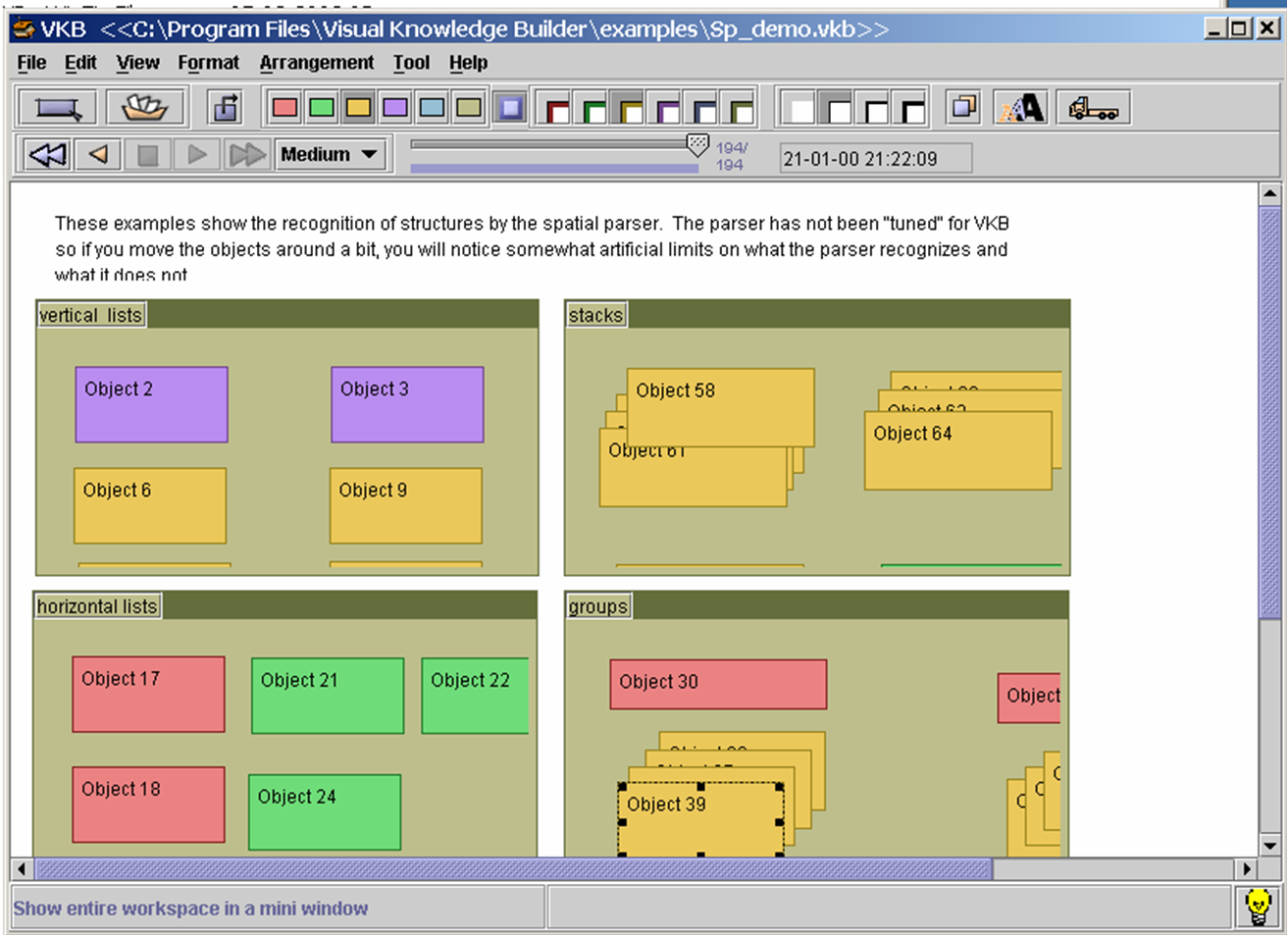Open the Help menu
The height and width of the screenshot is (935, 1288).
pyautogui.click(x=468, y=63)
